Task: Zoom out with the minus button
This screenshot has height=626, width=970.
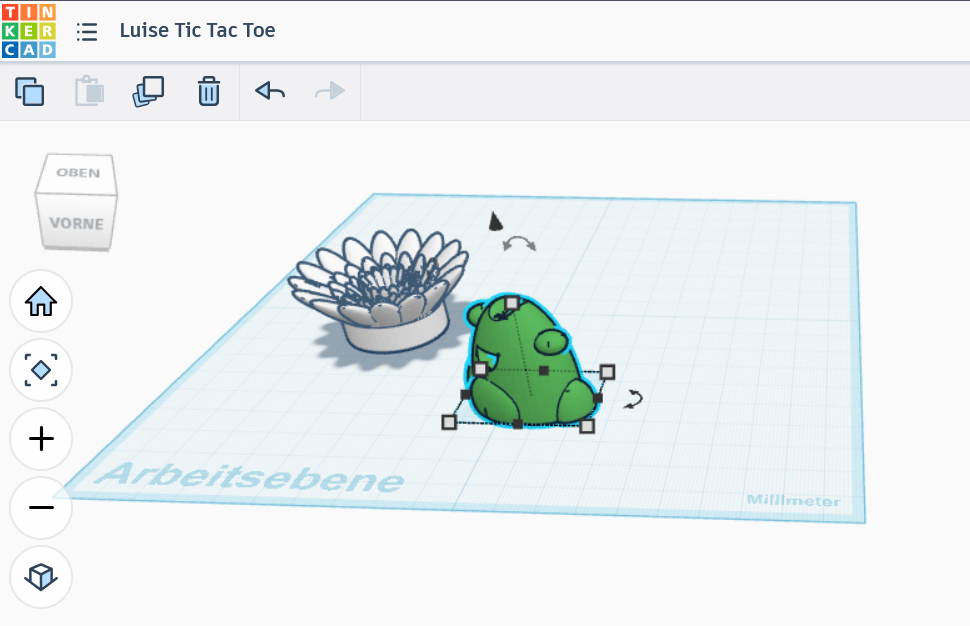Action: click(x=41, y=508)
